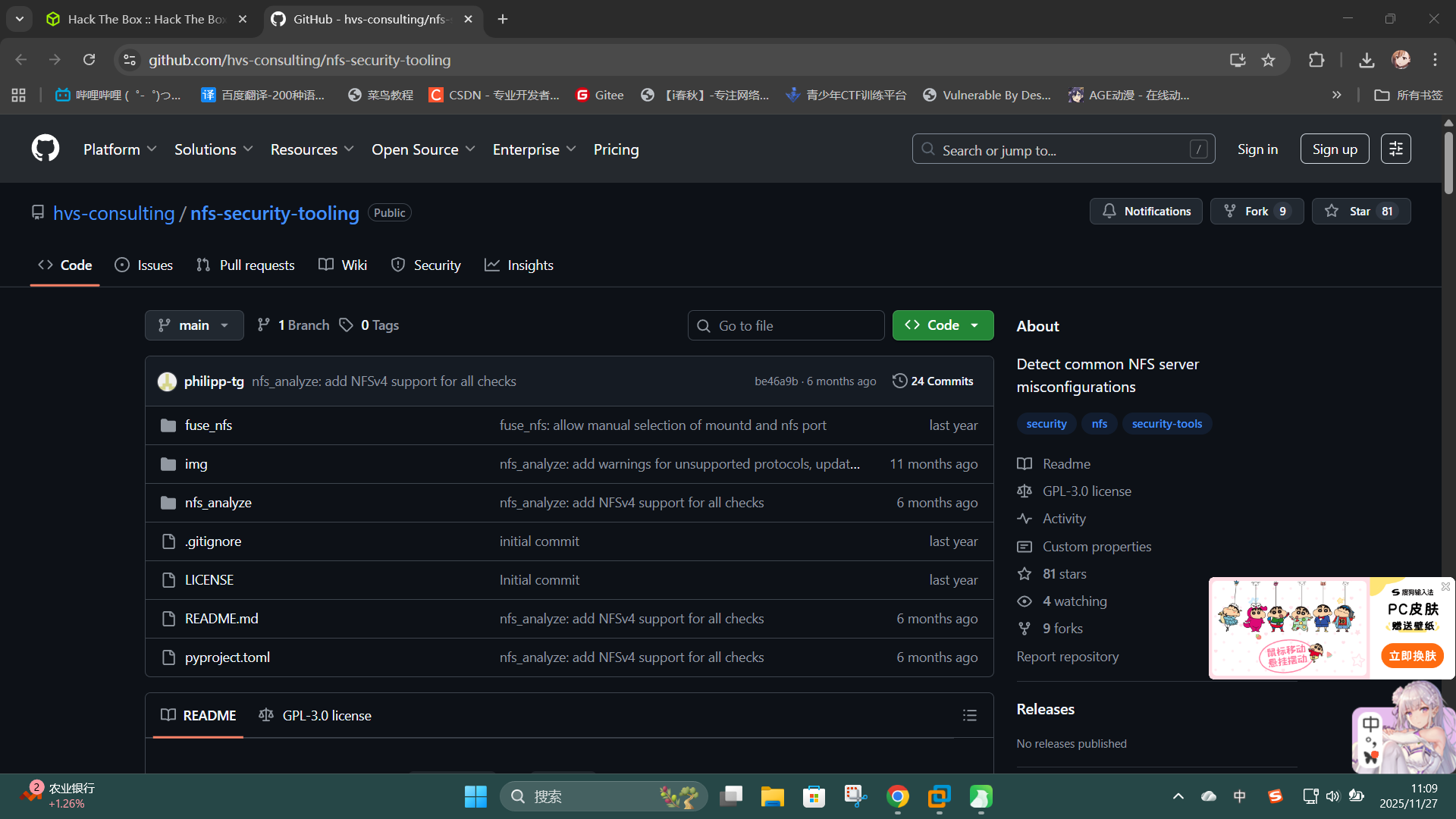
Task: Star the nfs-security-tooling repository
Action: [1360, 212]
